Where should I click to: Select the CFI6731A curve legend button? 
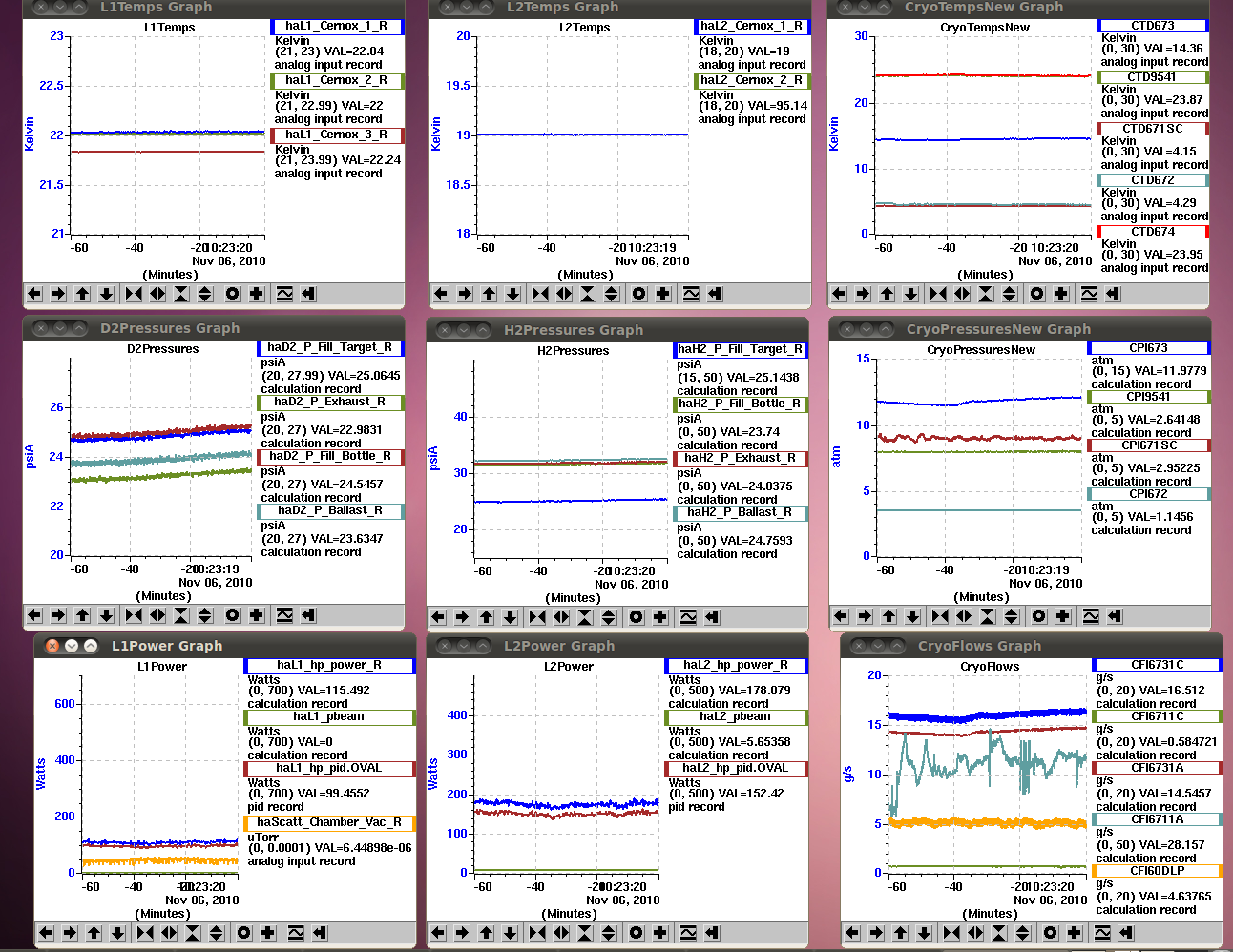click(1157, 768)
